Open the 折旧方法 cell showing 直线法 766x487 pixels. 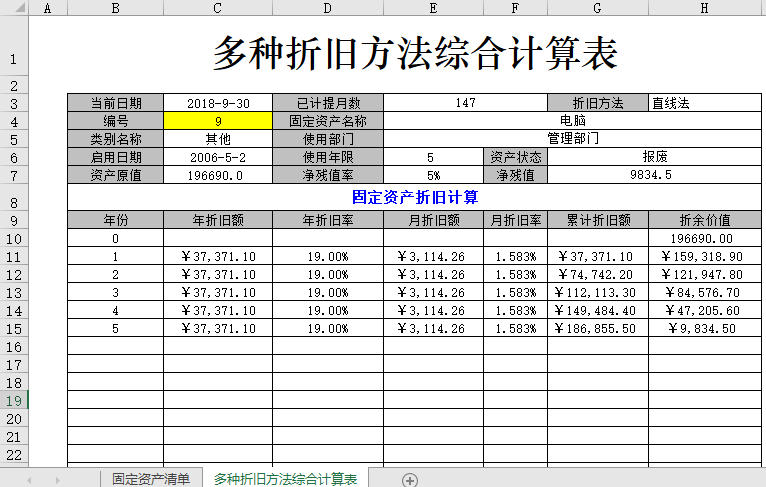tap(704, 103)
